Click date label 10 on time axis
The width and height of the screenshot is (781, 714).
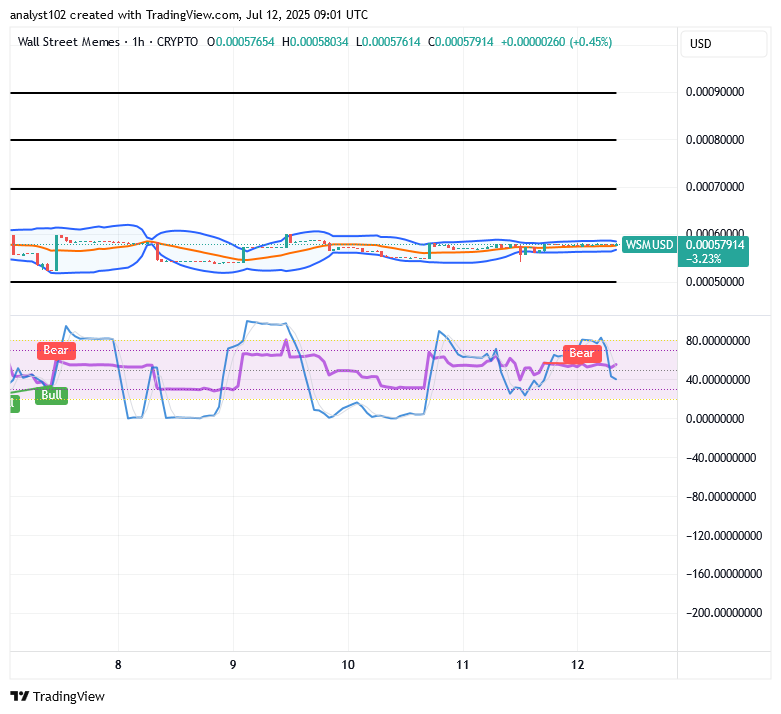click(348, 665)
